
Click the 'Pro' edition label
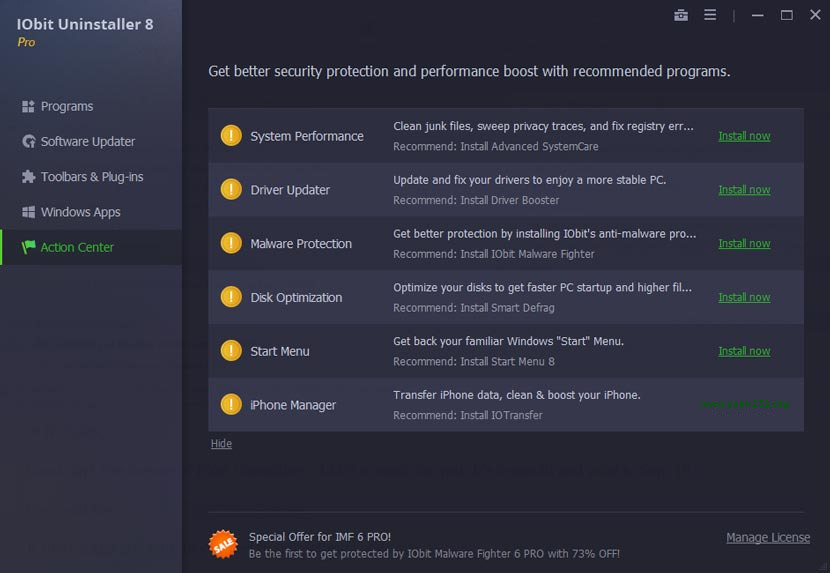coord(26,42)
